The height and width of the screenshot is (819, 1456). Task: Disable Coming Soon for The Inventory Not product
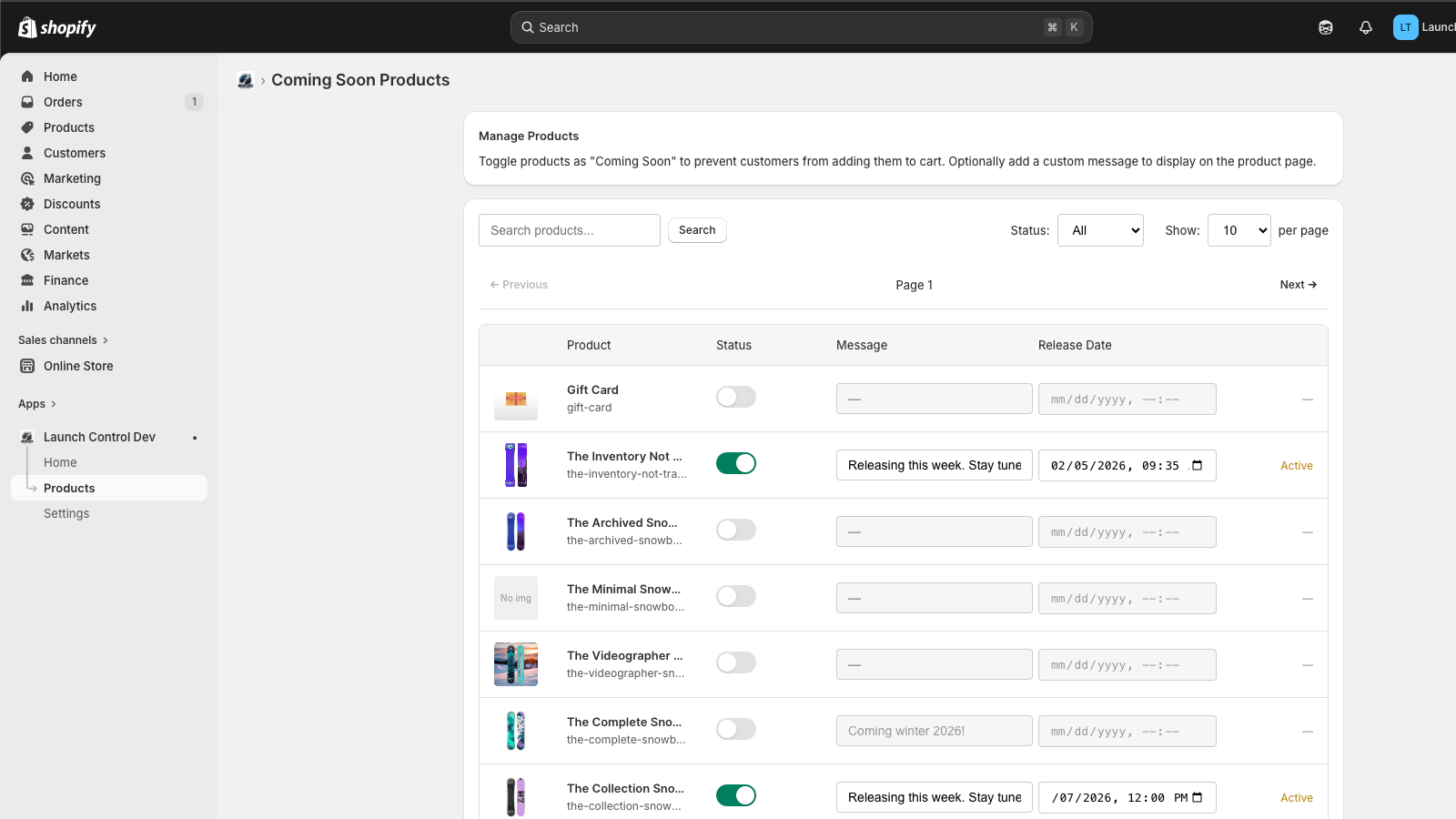[735, 463]
